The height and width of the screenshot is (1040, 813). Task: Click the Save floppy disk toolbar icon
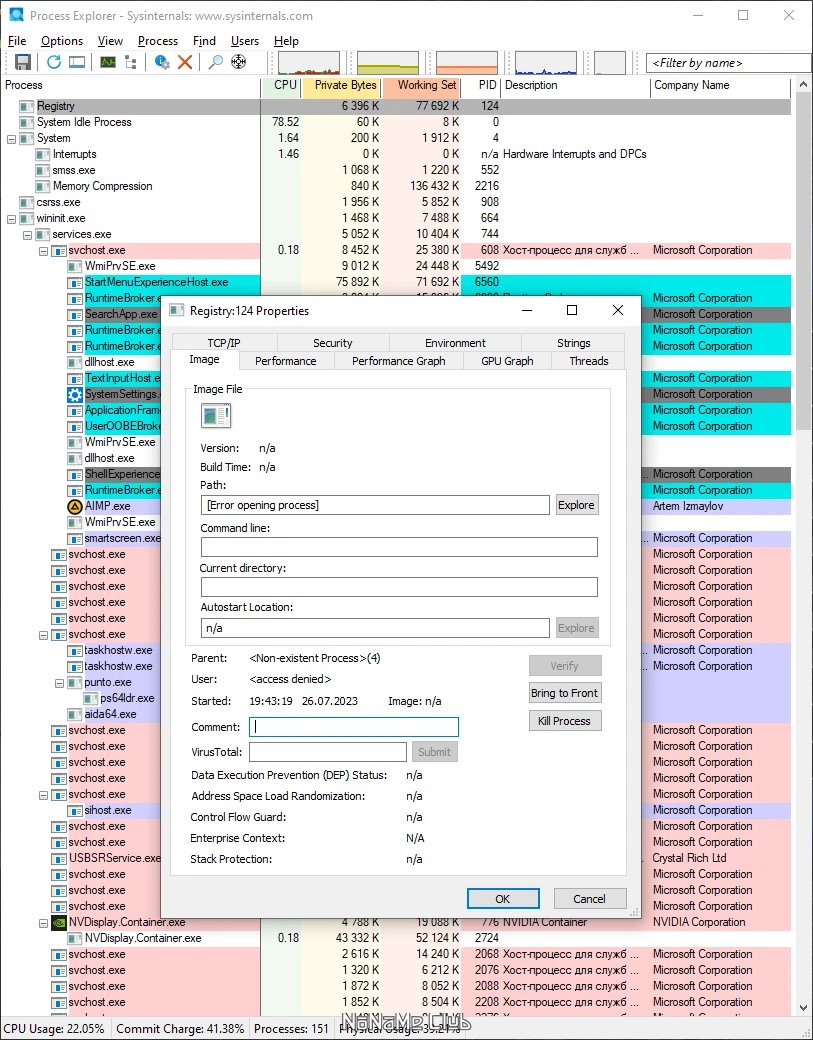pos(23,62)
